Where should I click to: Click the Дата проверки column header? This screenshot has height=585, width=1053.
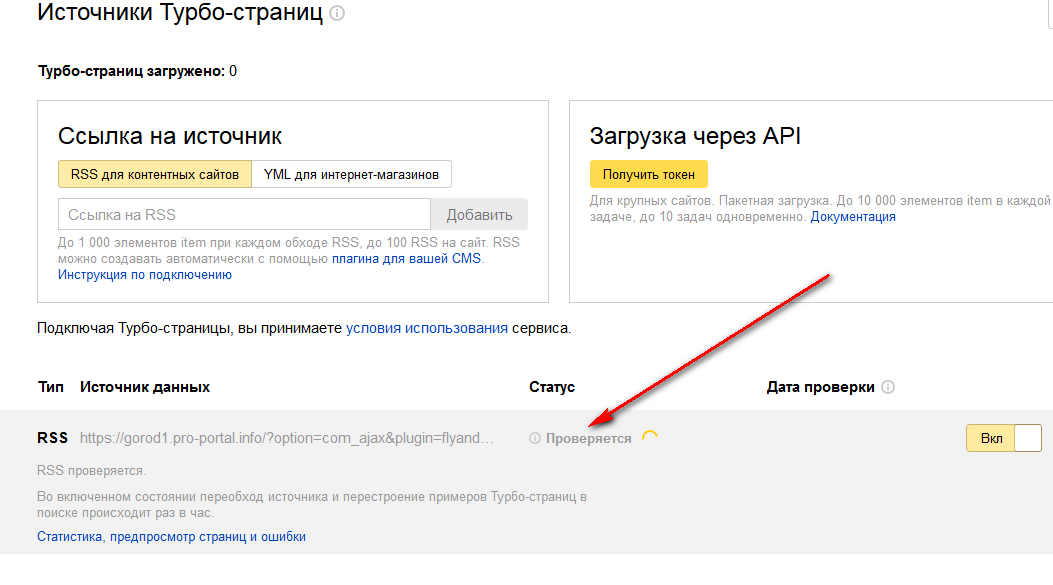point(820,387)
